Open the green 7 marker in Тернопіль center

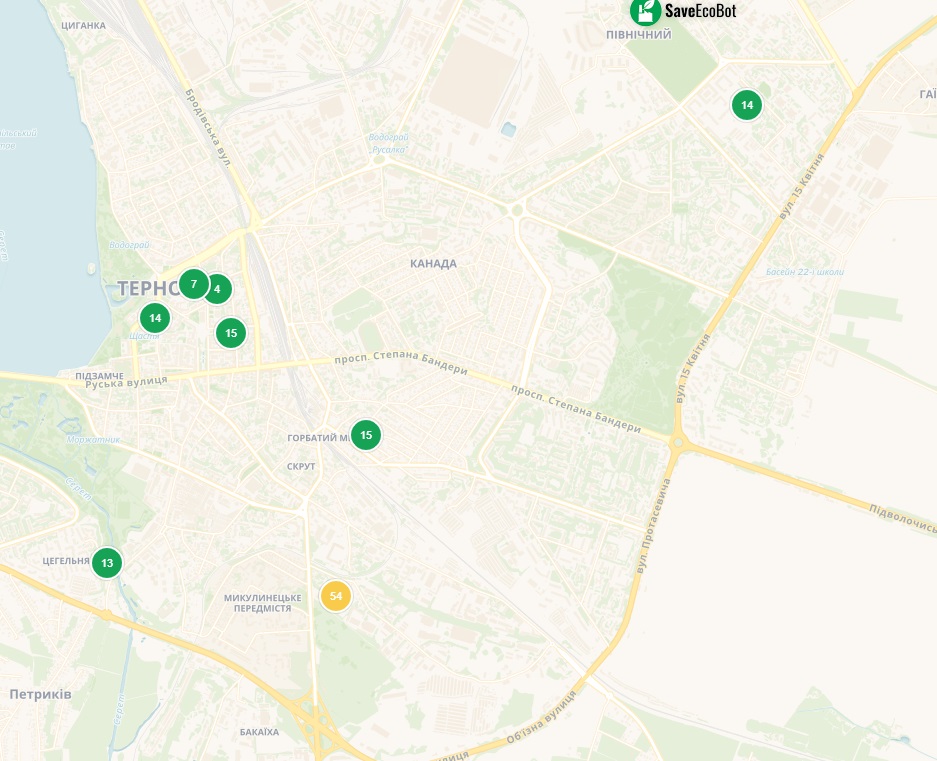[x=194, y=284]
